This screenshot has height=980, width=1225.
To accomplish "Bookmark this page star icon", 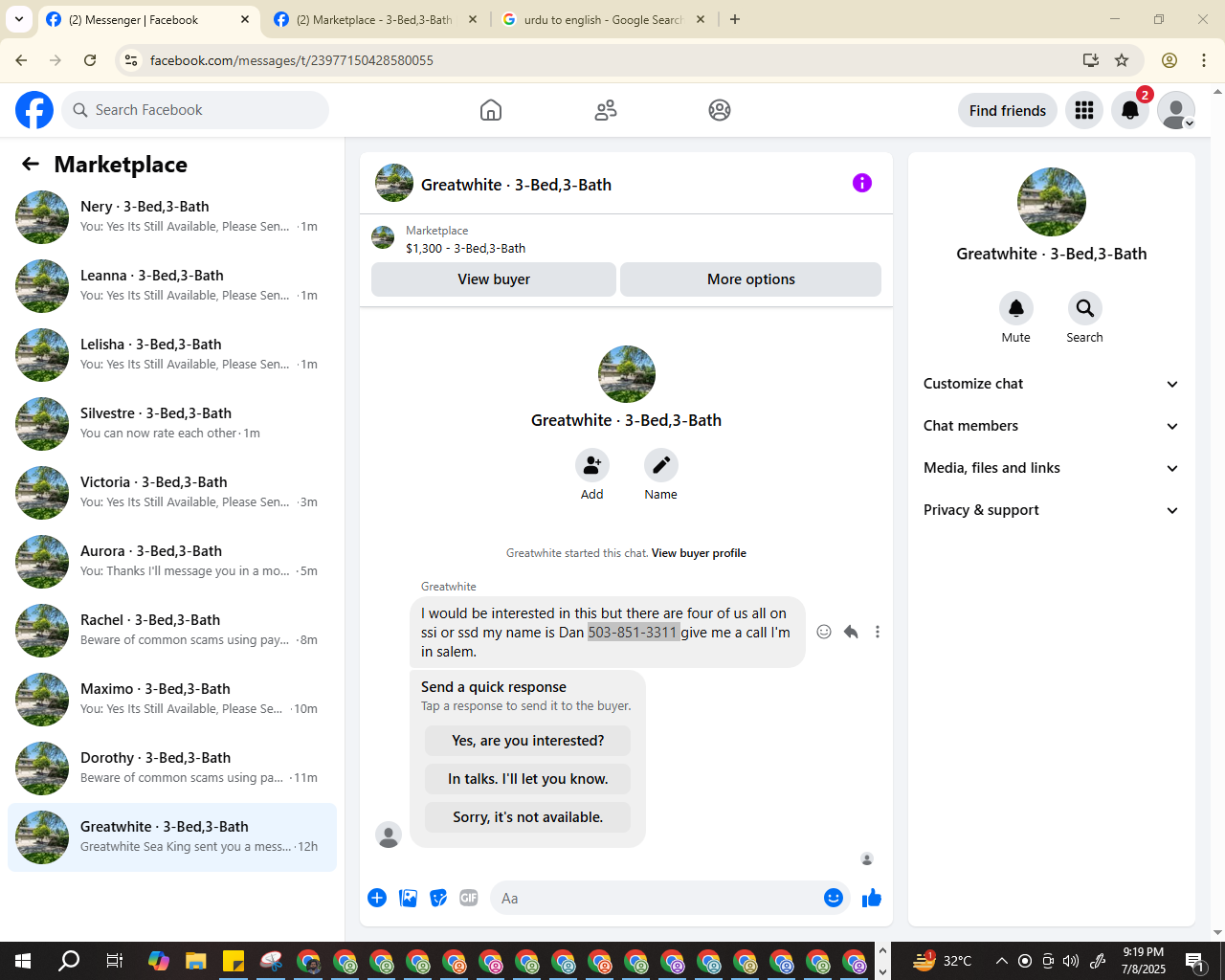I will (1122, 60).
